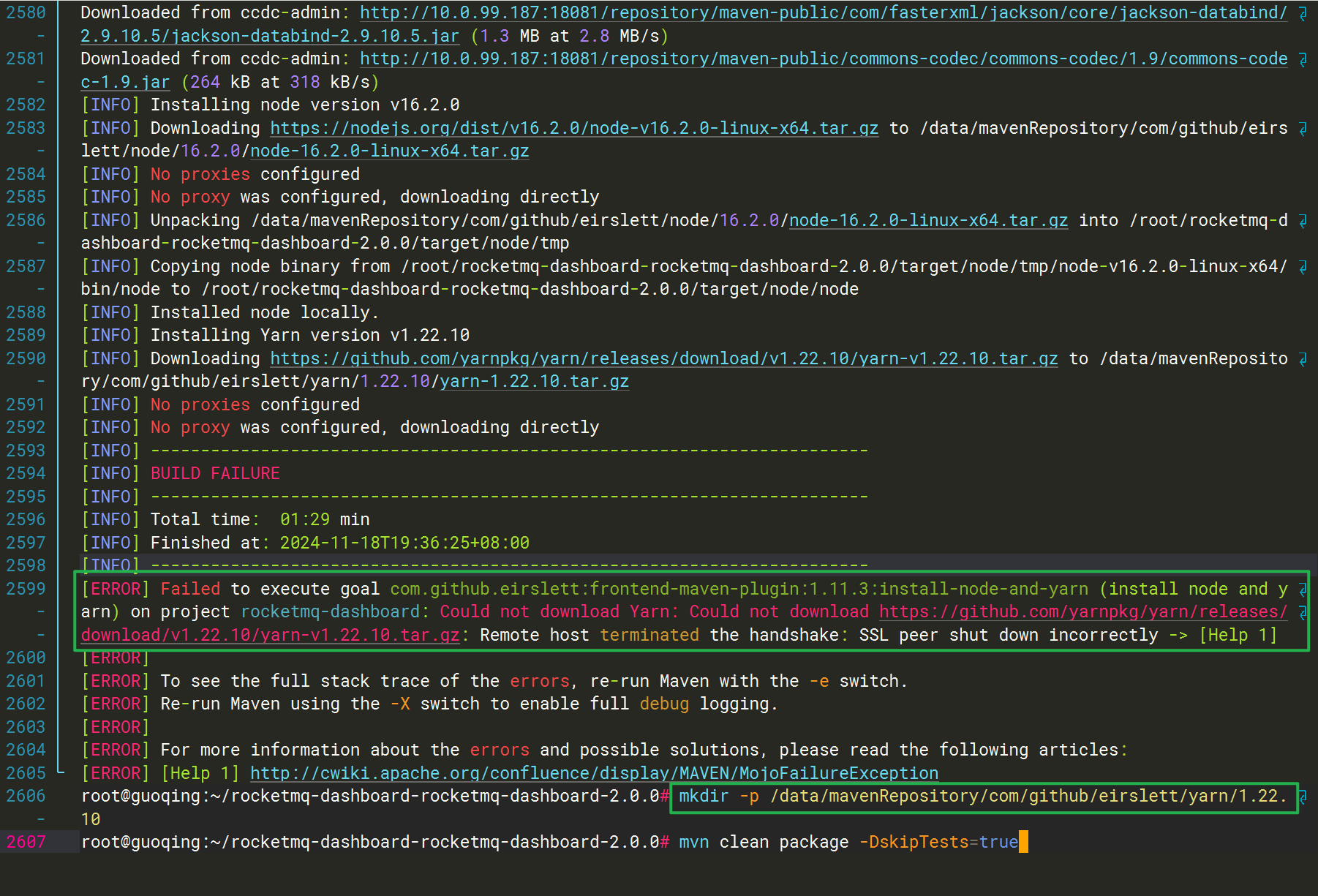Open the jackson-databind repository URL on line 2580
The image size is (1318, 896).
(824, 12)
